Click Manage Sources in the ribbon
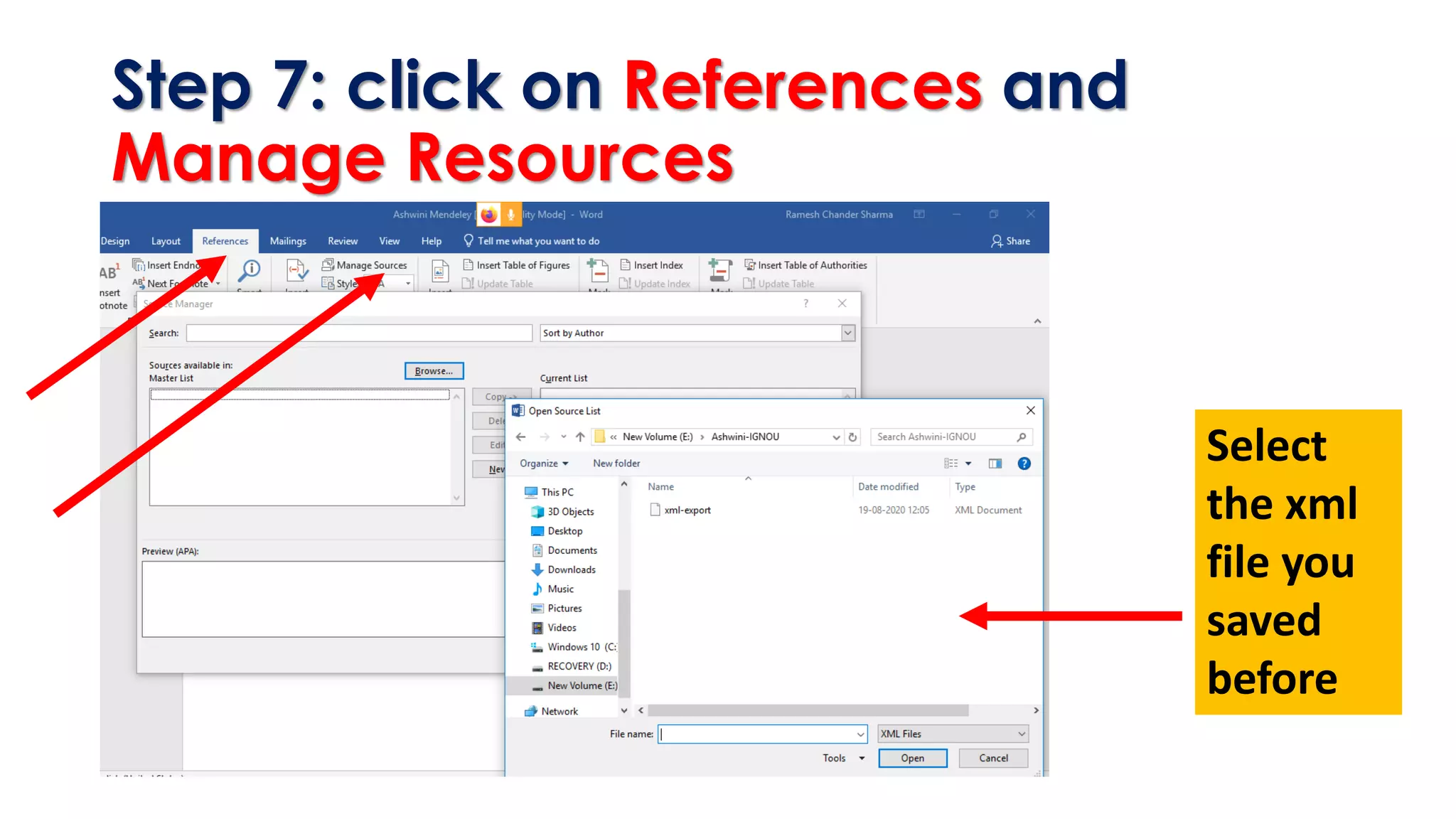Viewport: 1456px width, 819px height. click(x=365, y=265)
